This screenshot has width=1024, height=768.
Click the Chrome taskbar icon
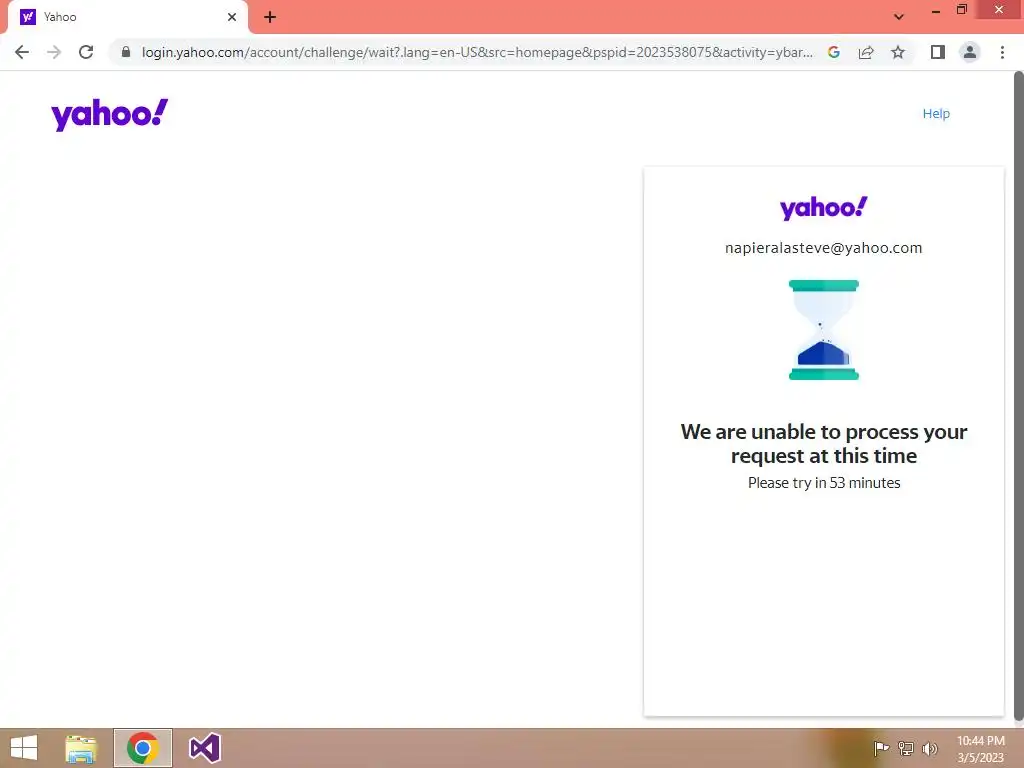143,748
